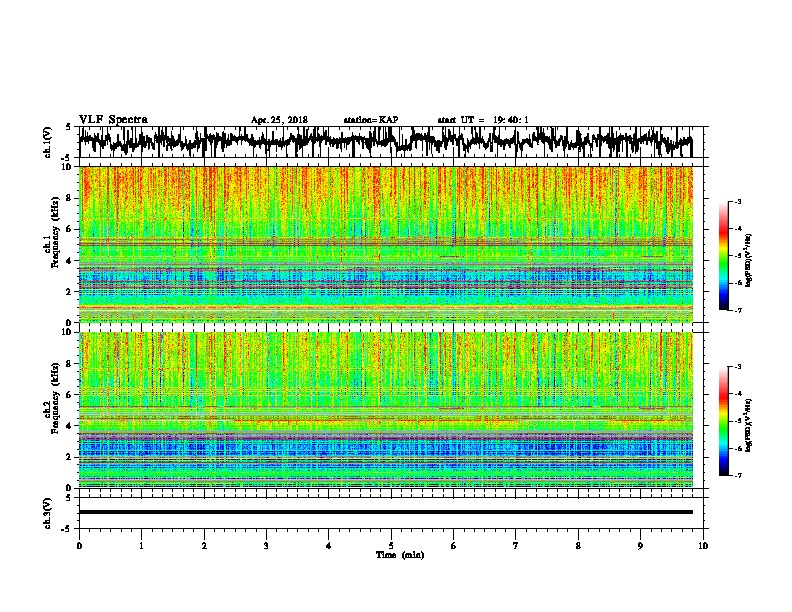Click the ch.1(V) waveform axis label
Viewport: 792px width, 612px height.
click(x=48, y=142)
